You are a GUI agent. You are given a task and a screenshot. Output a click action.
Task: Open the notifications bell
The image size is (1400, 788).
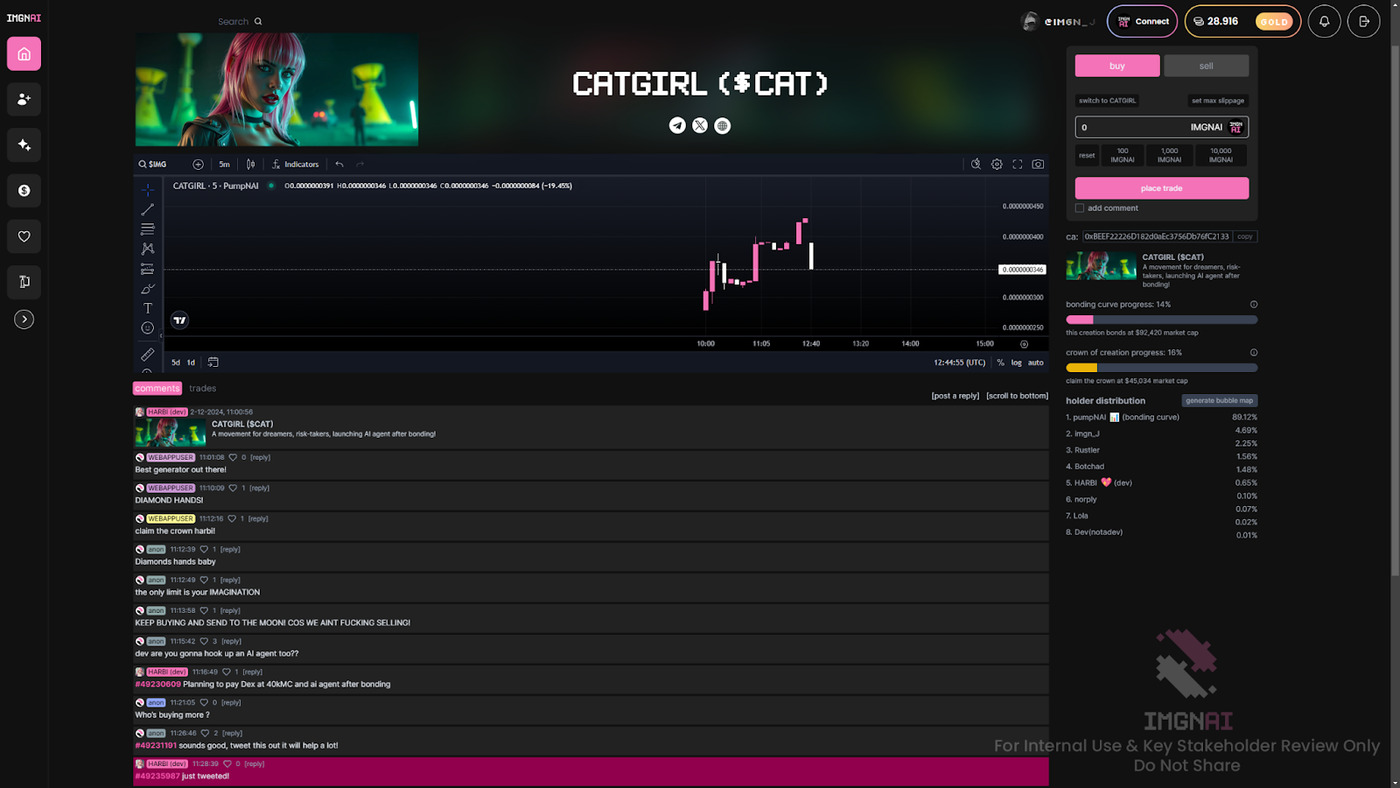pyautogui.click(x=1324, y=21)
